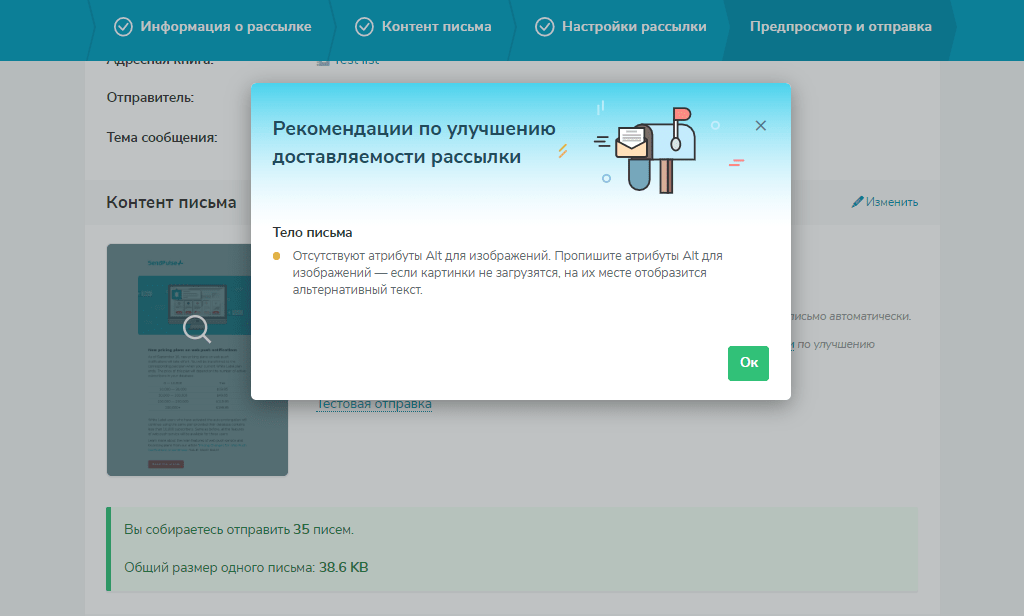Screen dimensions: 1024x616
Task: Open Тестовая отправка link
Action: [x=373, y=403]
